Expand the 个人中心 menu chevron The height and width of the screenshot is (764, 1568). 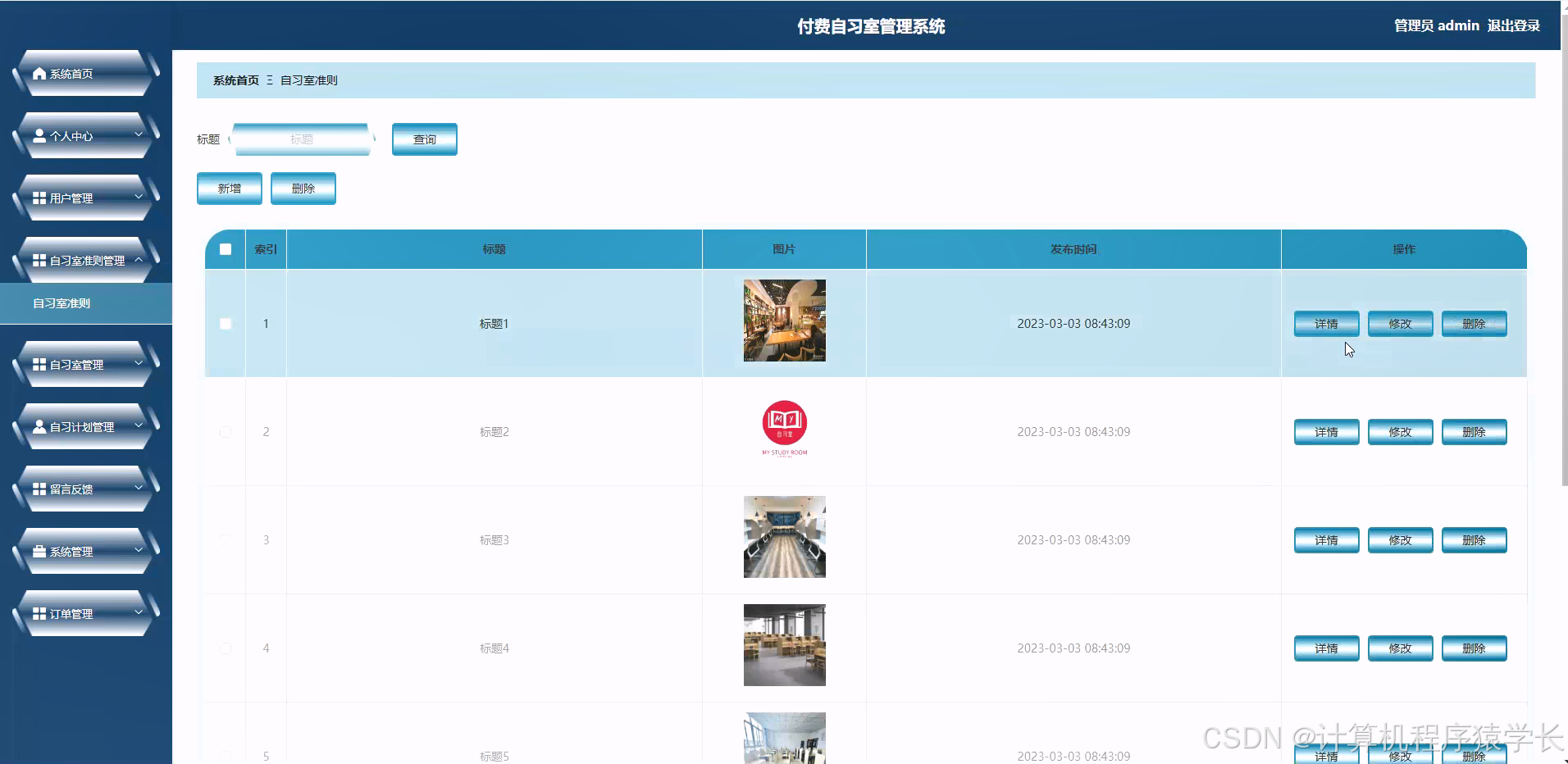pyautogui.click(x=139, y=134)
